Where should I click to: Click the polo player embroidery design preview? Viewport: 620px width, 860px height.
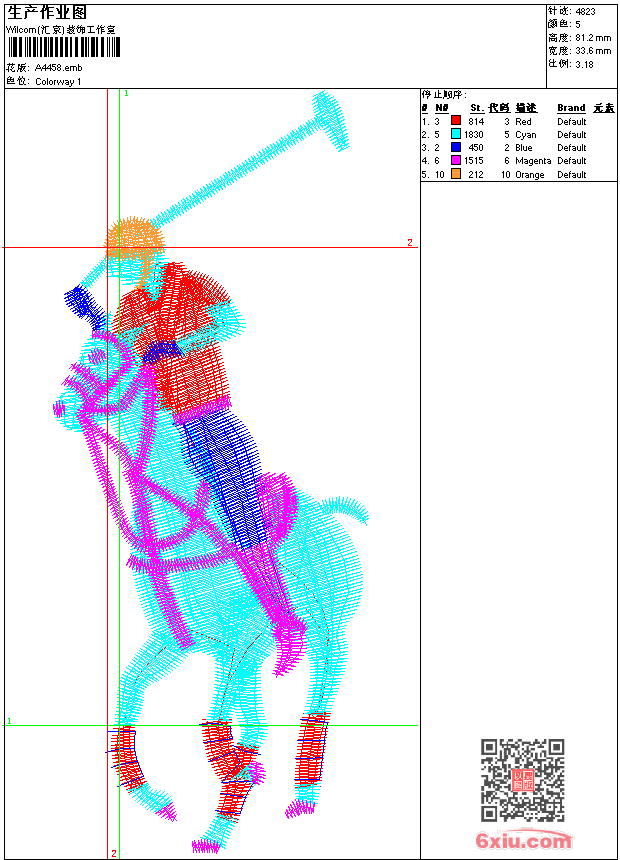tap(211, 472)
